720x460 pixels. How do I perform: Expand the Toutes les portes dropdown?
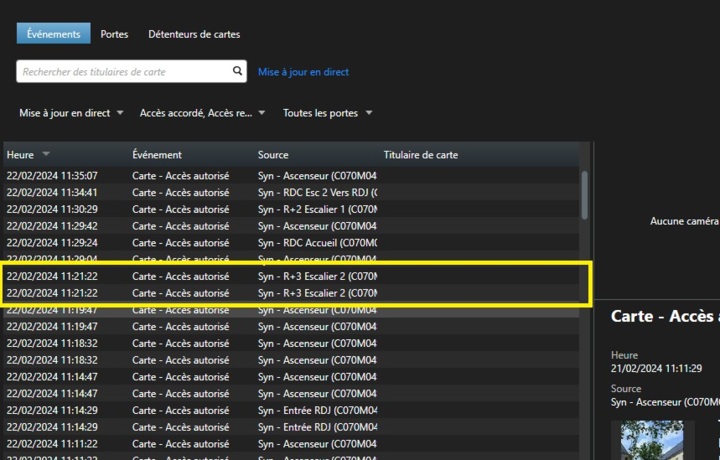tap(328, 113)
